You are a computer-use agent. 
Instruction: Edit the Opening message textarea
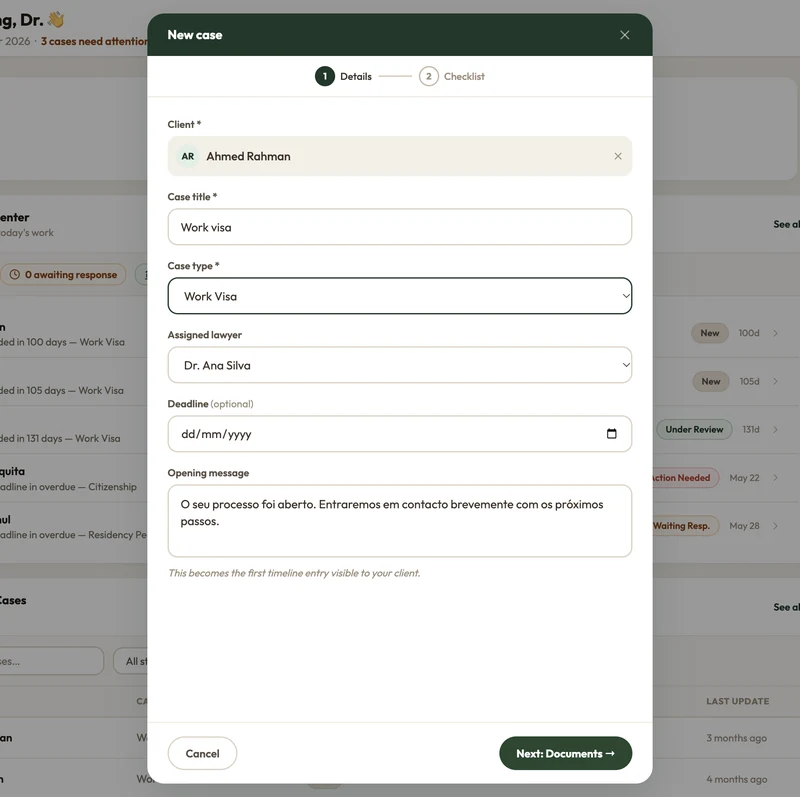399,520
